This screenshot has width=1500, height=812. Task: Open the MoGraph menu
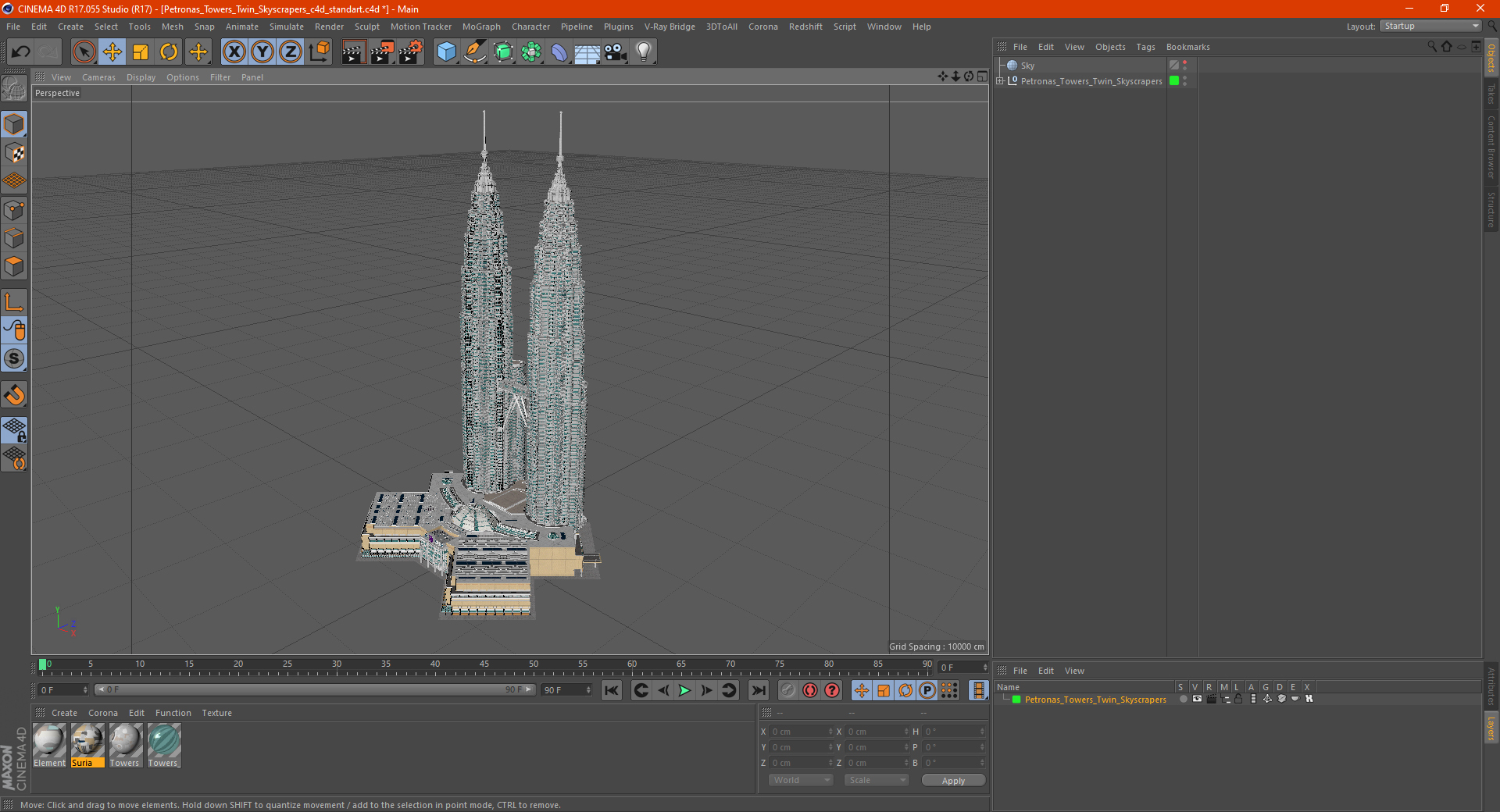coord(481,27)
